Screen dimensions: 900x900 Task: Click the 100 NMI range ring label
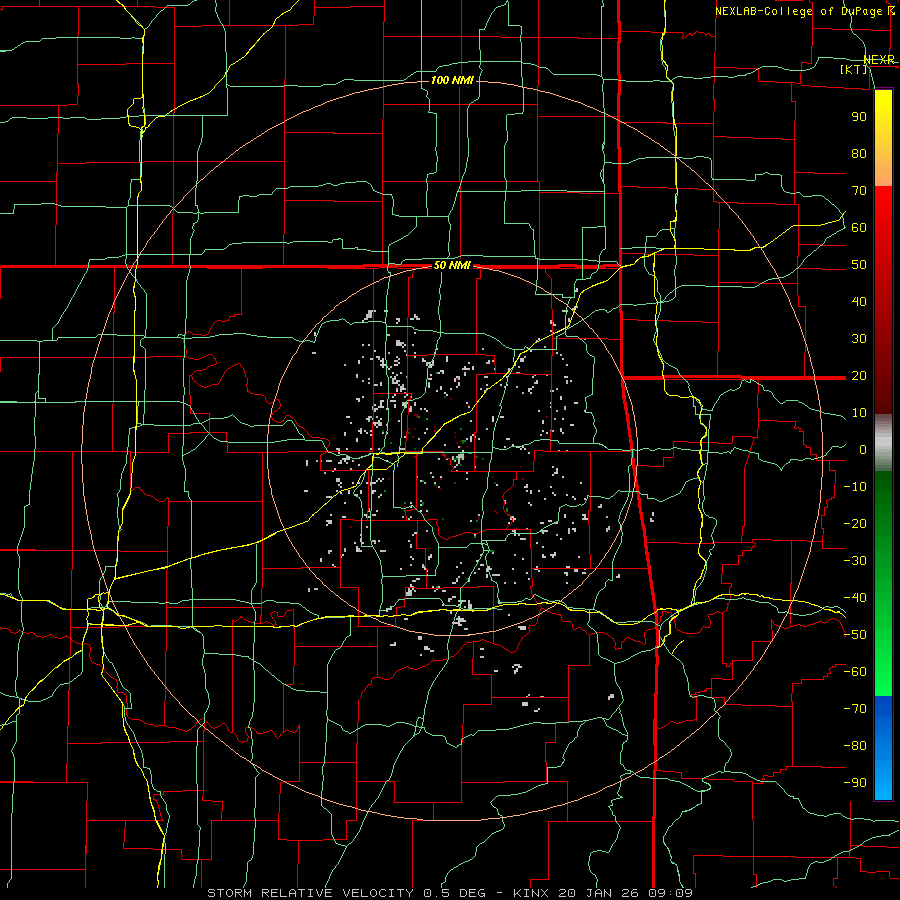452,80
